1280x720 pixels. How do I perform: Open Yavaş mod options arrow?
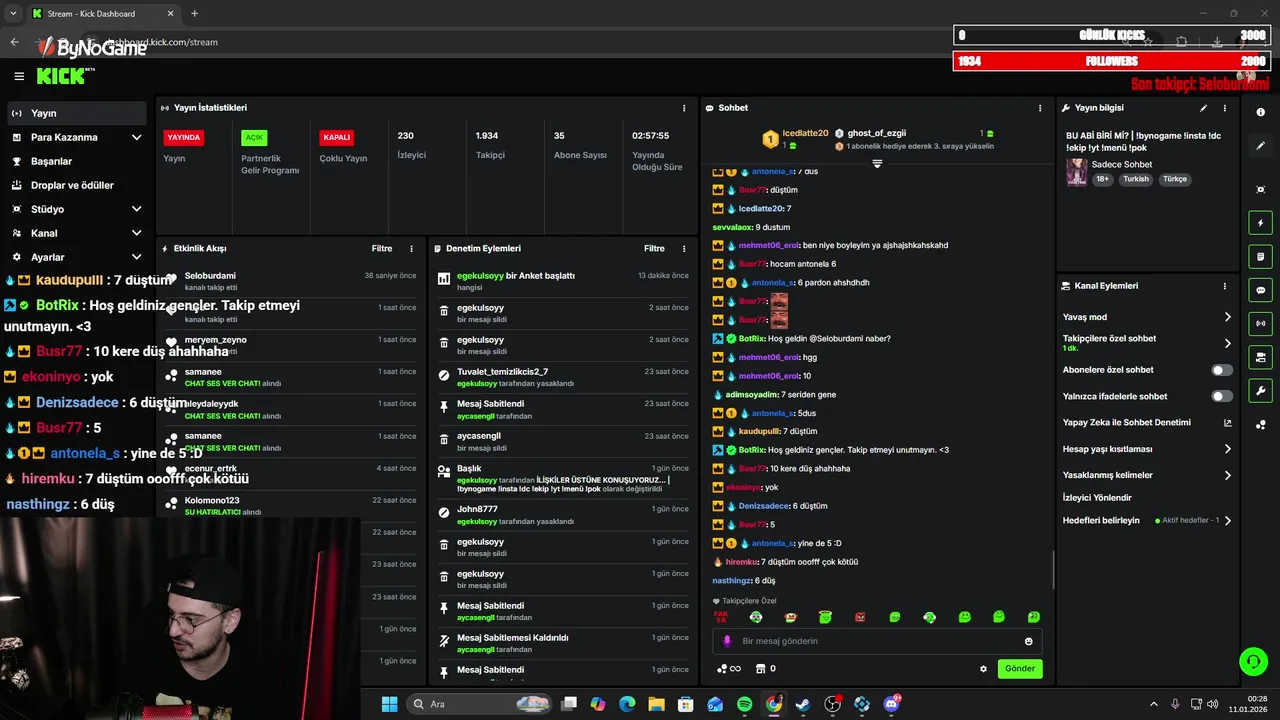click(1228, 317)
